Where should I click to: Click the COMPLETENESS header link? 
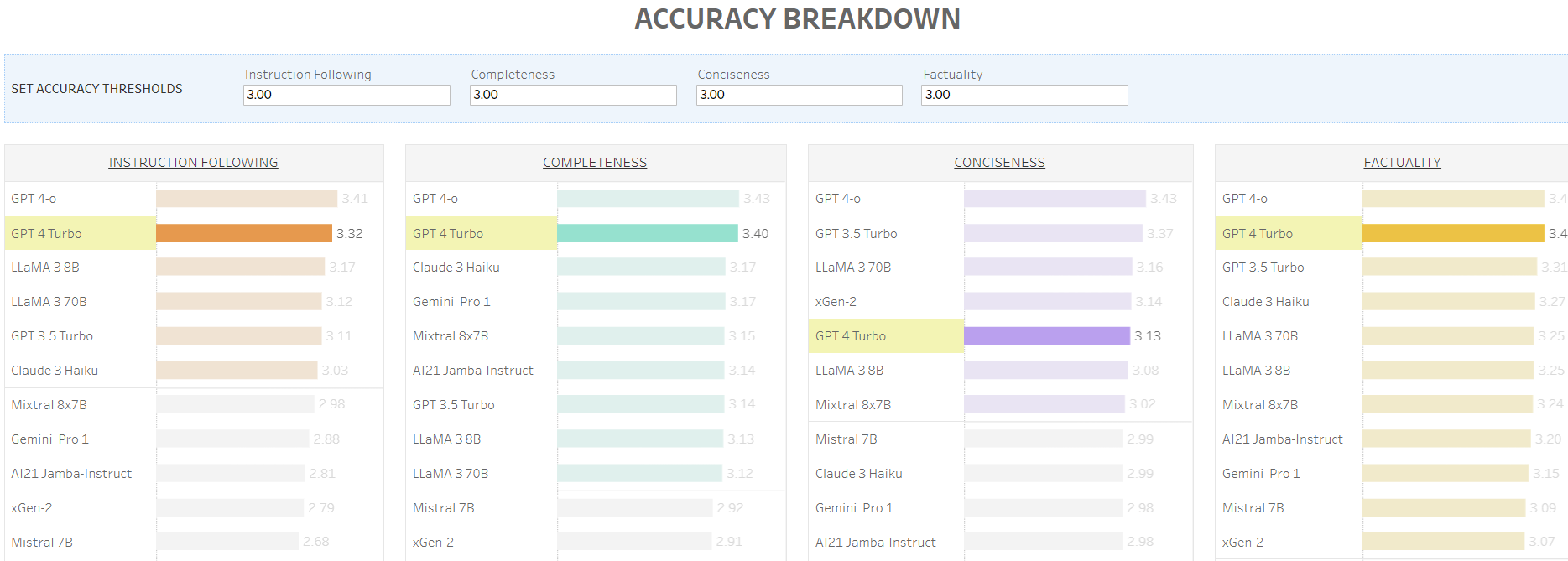pyautogui.click(x=595, y=163)
